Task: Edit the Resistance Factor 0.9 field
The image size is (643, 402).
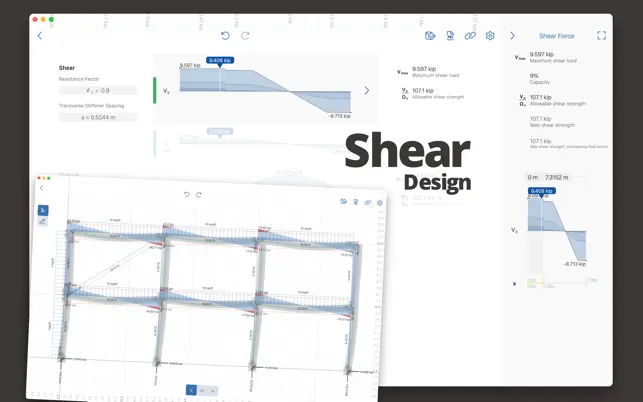Action: 98,90
